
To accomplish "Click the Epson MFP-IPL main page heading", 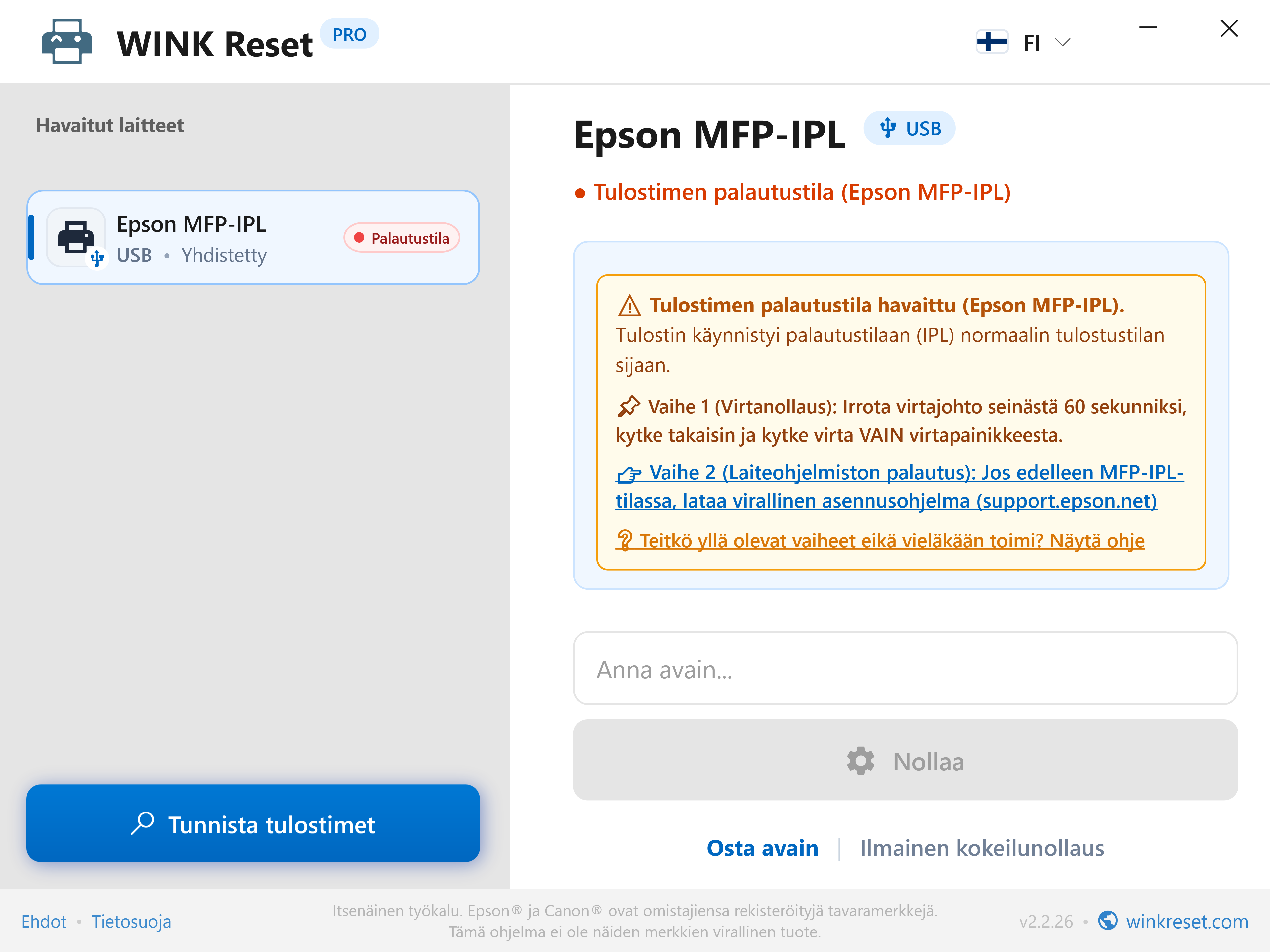I will (710, 135).
